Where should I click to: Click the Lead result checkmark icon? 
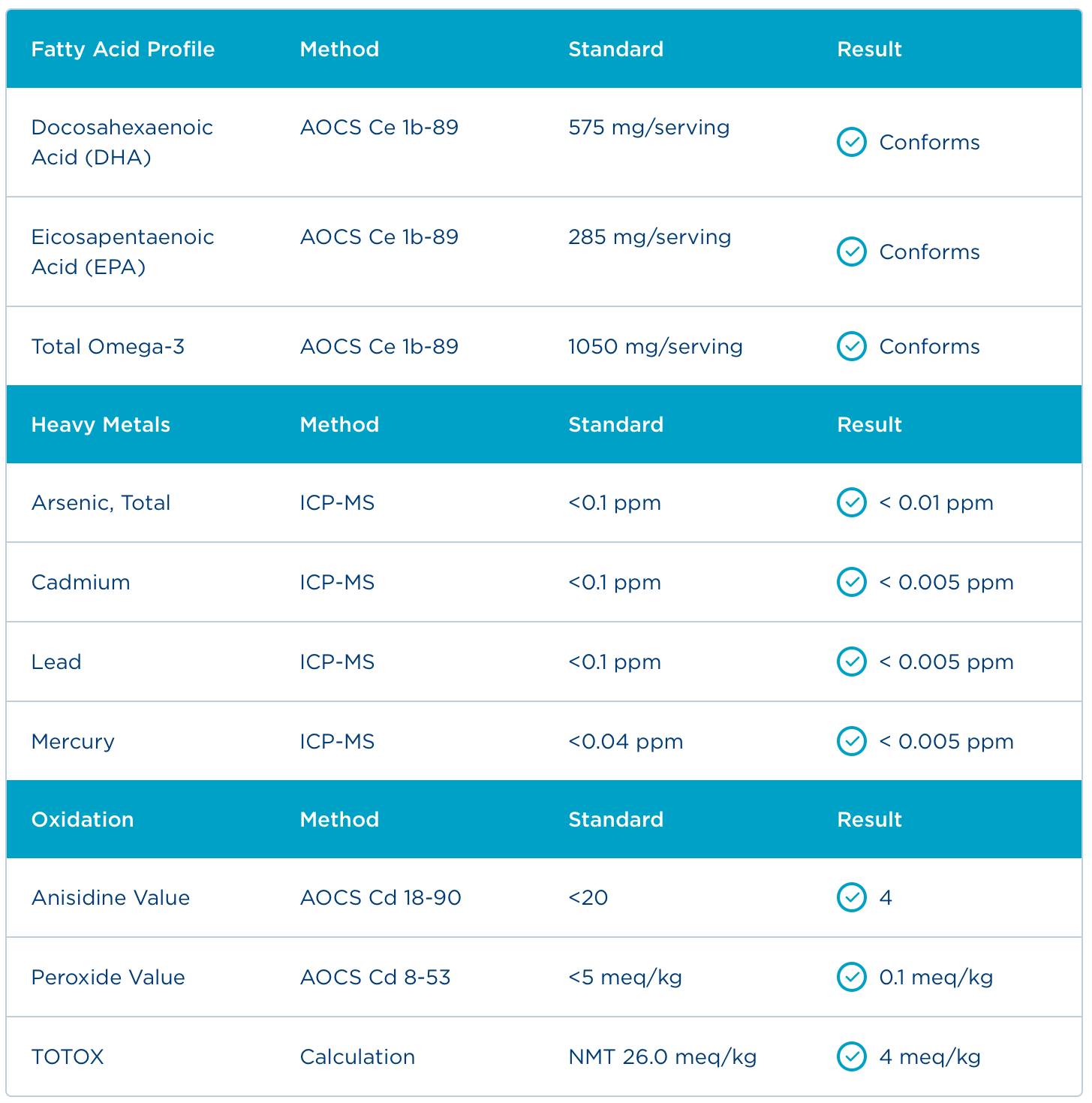point(851,661)
